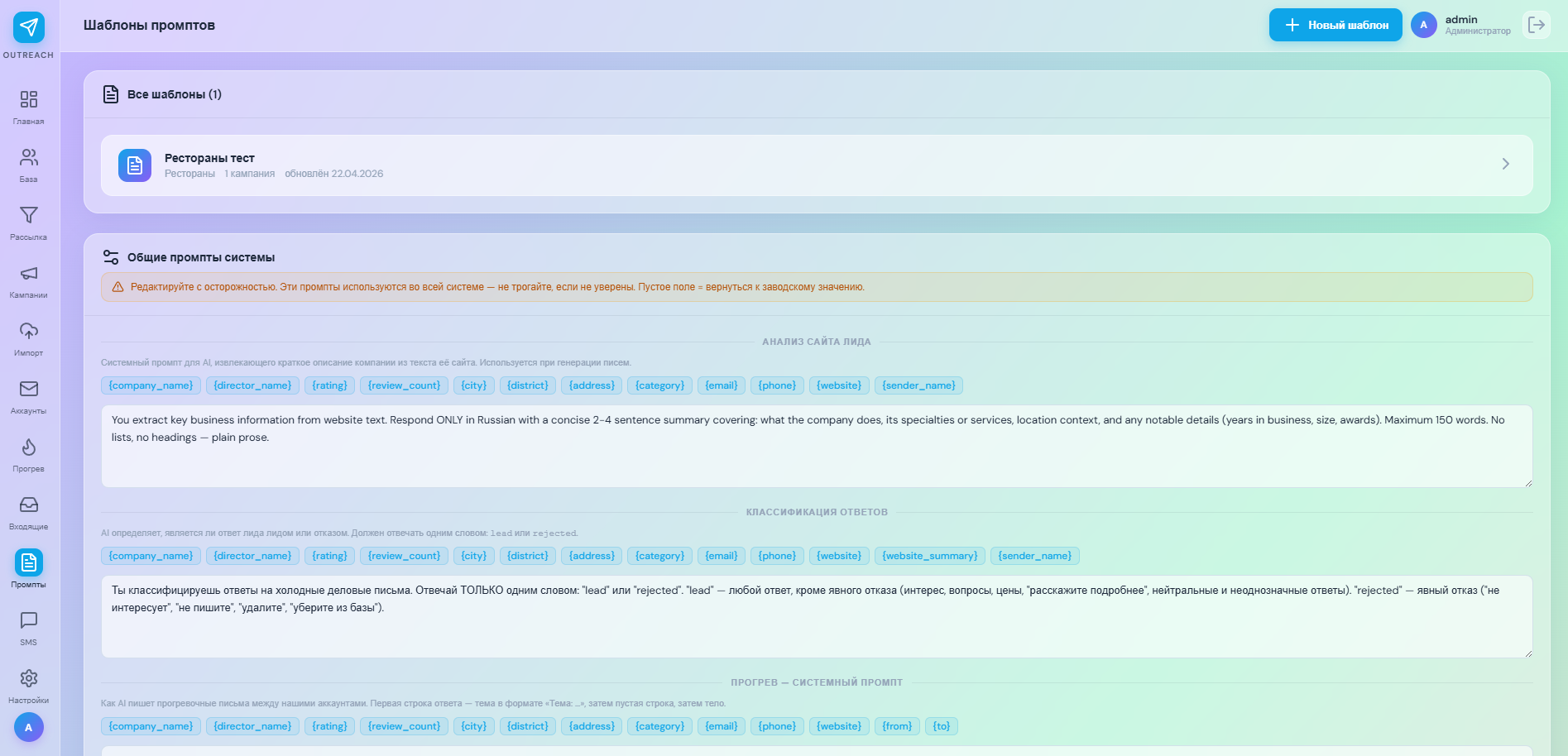Click the Классификация ответов prompt textarea
The image size is (1568, 756).
pyautogui.click(x=817, y=616)
